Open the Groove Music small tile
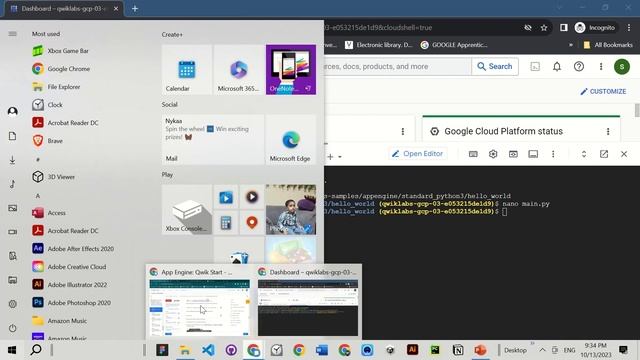640x360 pixels. [x=252, y=197]
